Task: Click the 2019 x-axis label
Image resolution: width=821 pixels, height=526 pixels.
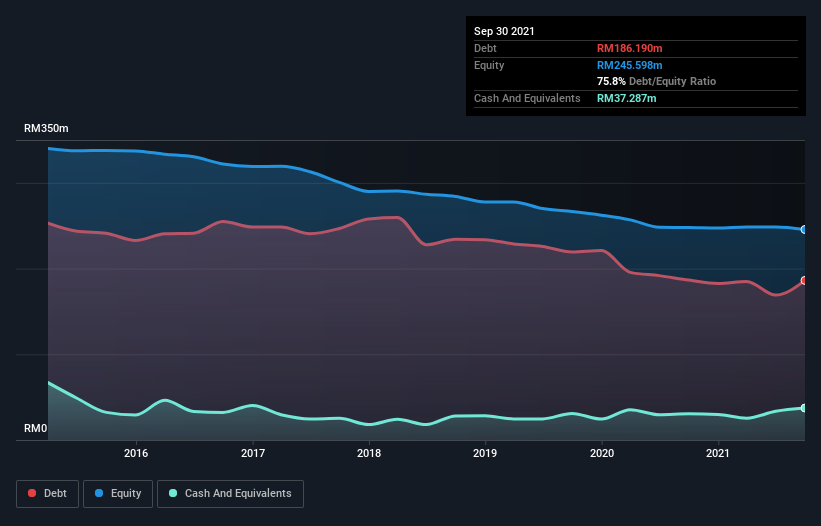Action: [x=485, y=454]
